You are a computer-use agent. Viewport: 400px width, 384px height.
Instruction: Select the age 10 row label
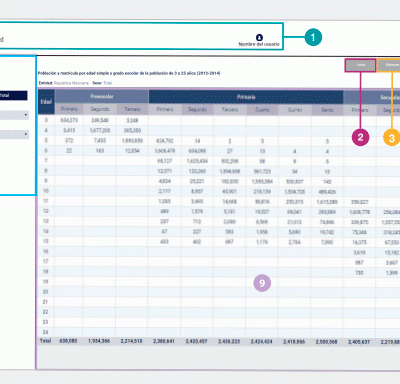point(46,191)
